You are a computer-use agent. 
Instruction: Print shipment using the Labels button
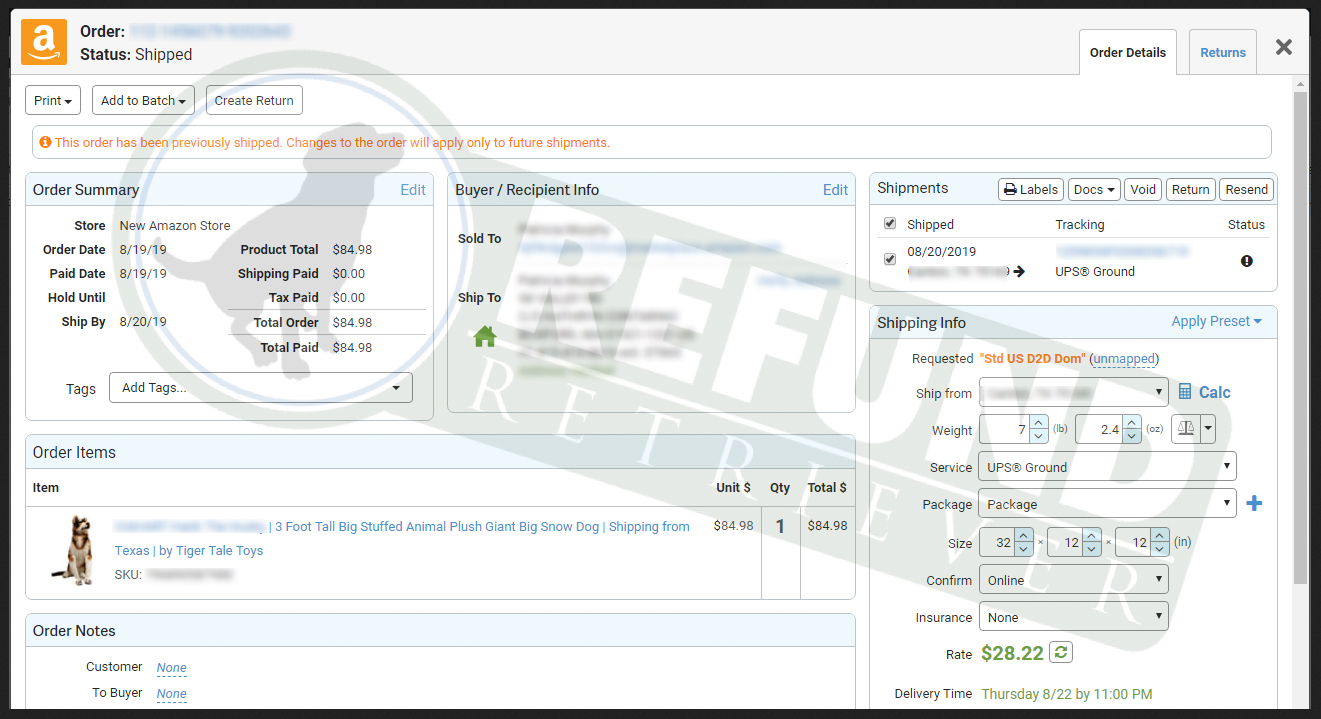pyautogui.click(x=1030, y=189)
